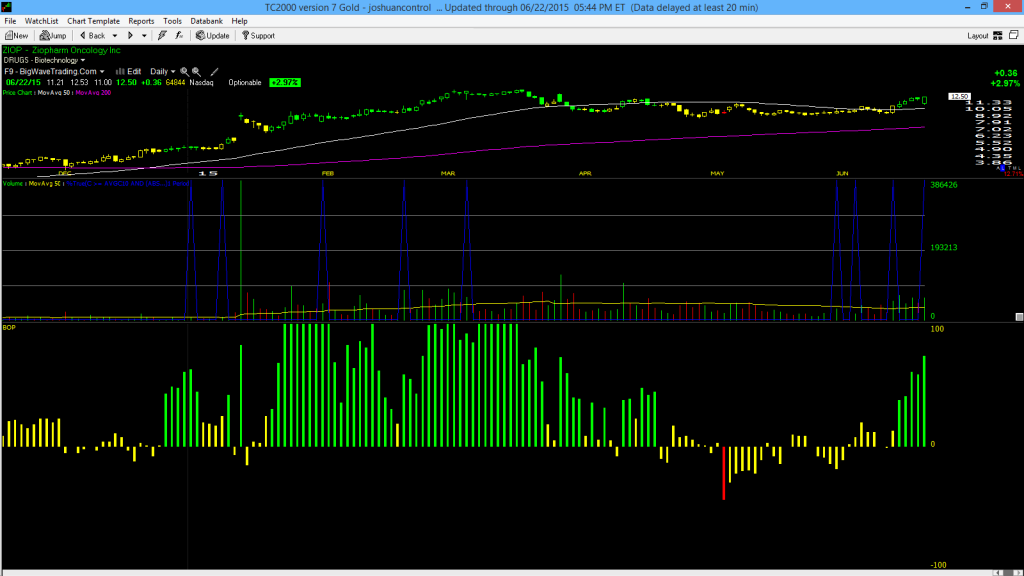Click the MovAvg 200 legend label
Screen dimensions: 1024x576
93,93
